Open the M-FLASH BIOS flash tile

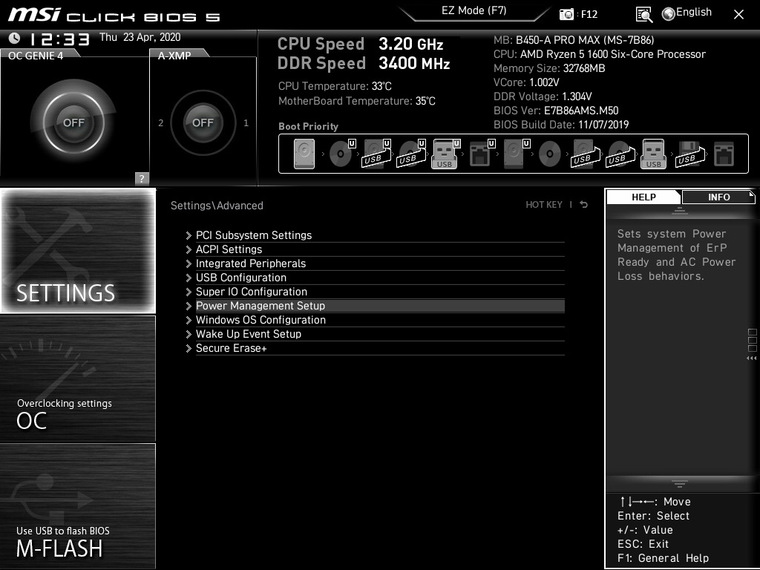pos(78,506)
